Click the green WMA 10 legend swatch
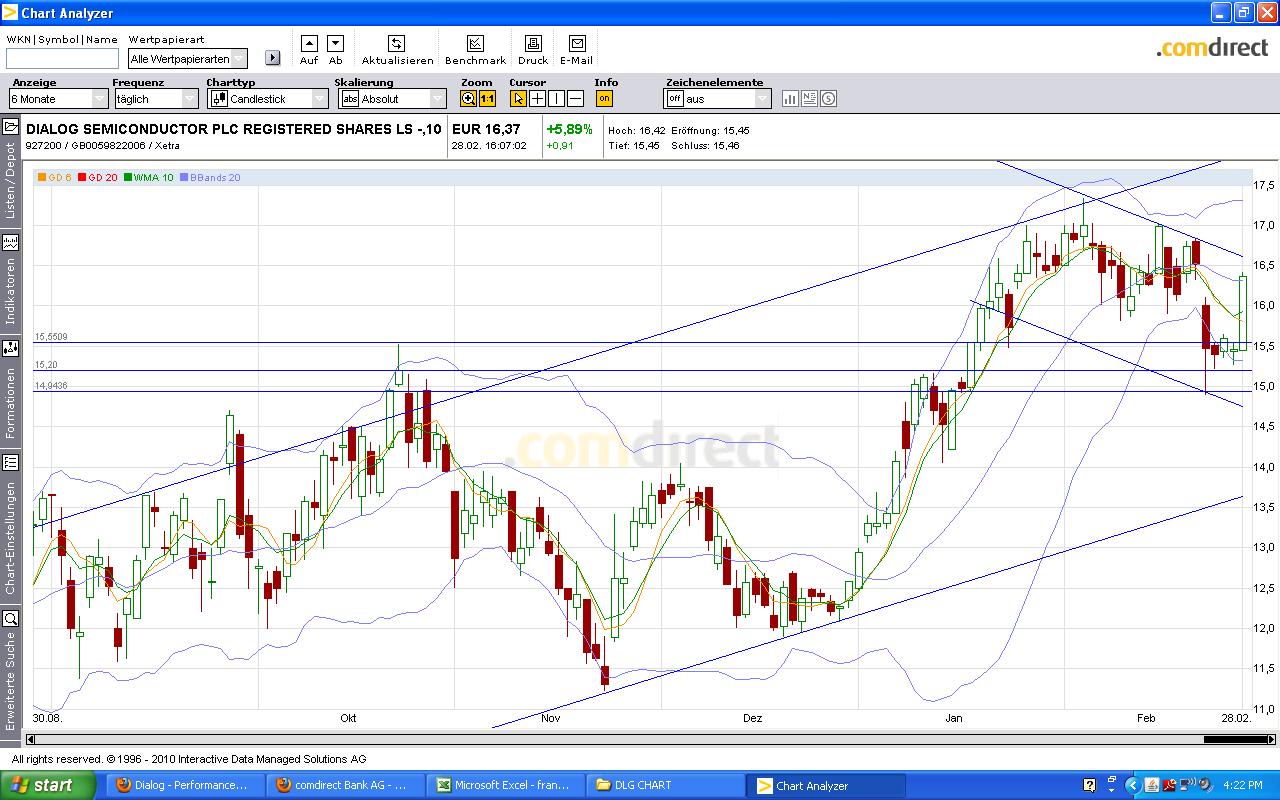This screenshot has height=800, width=1280. tap(127, 178)
